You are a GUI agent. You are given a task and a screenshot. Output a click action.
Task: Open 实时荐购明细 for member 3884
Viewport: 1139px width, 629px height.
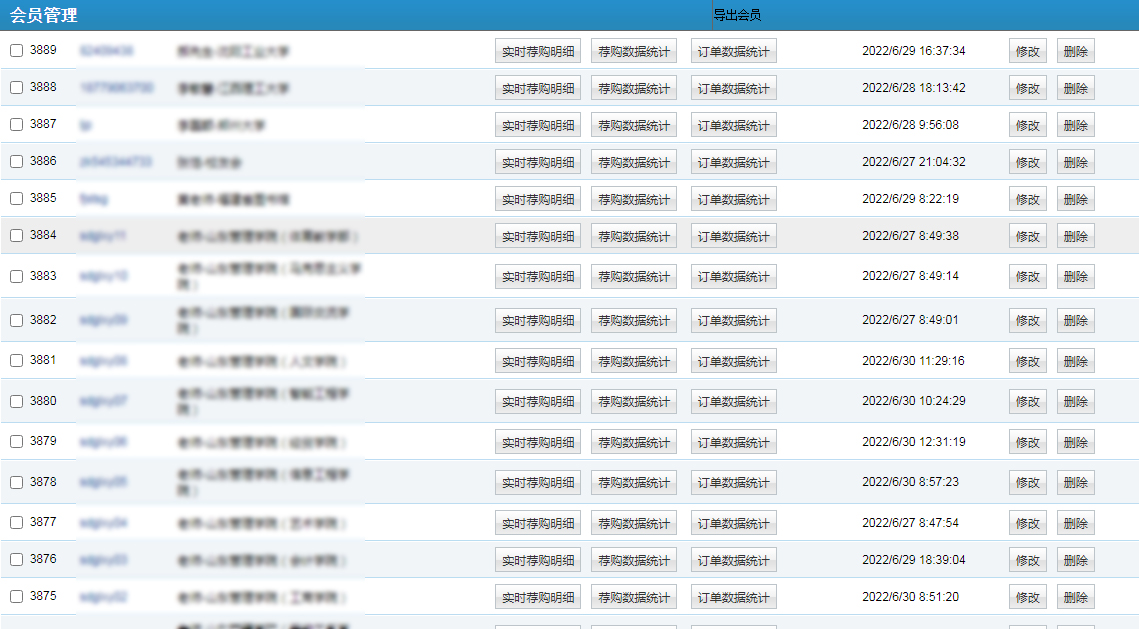tap(537, 236)
